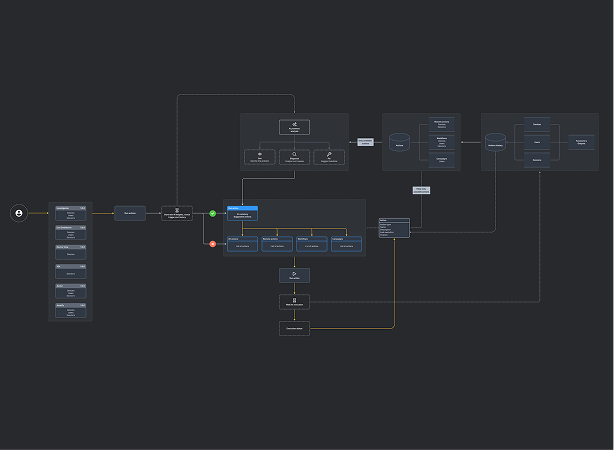The height and width of the screenshot is (450, 614).
Task: Click the hourglass icon in the trigger node
Action: point(177,210)
